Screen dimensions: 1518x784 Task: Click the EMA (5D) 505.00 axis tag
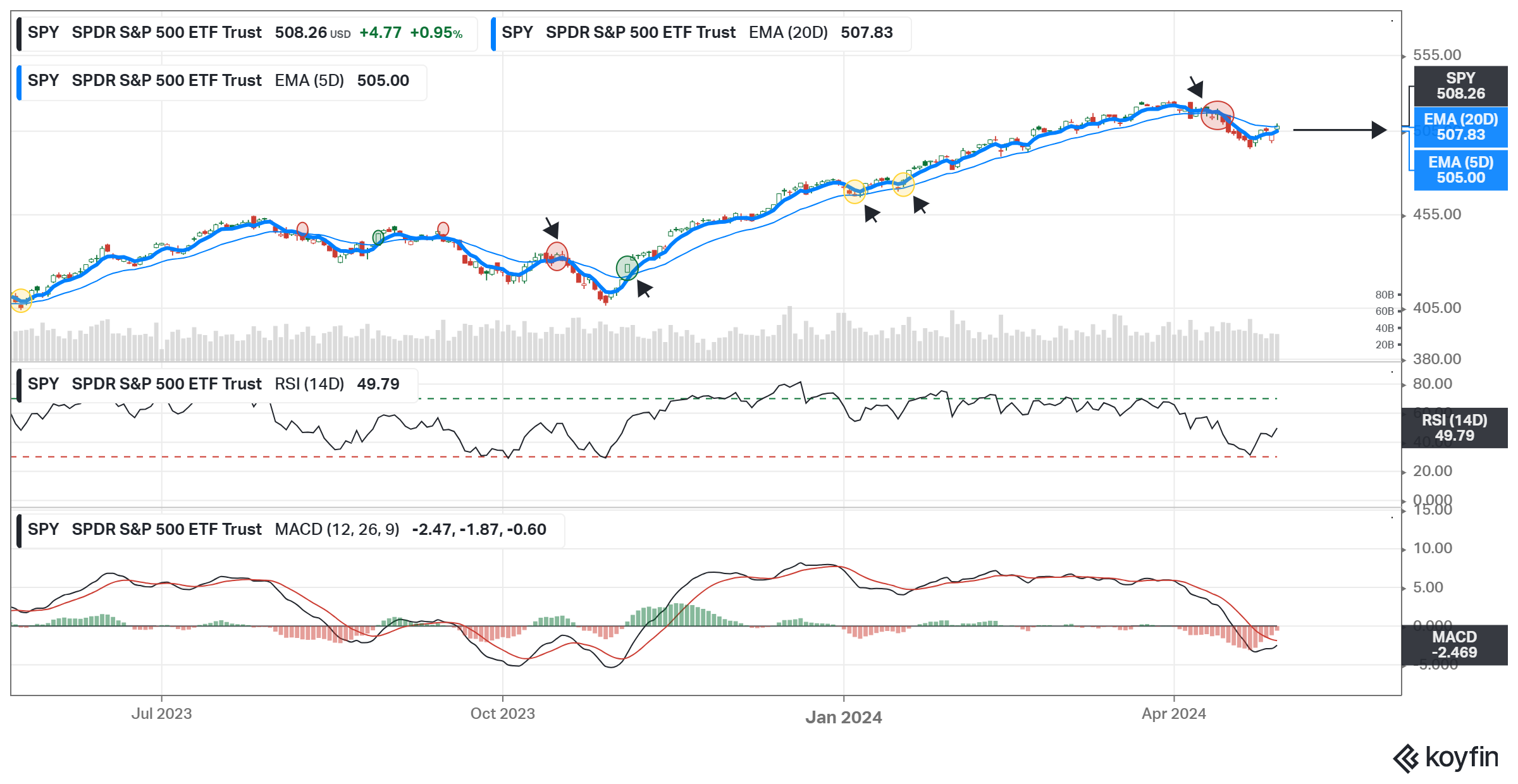click(x=1460, y=170)
